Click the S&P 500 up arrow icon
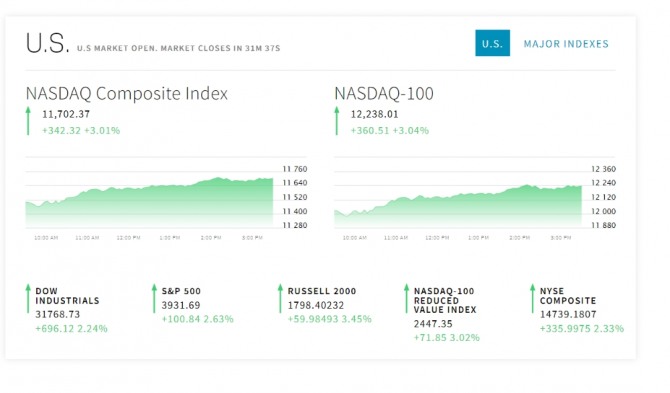Screen dimensions: 670x393 tap(154, 298)
